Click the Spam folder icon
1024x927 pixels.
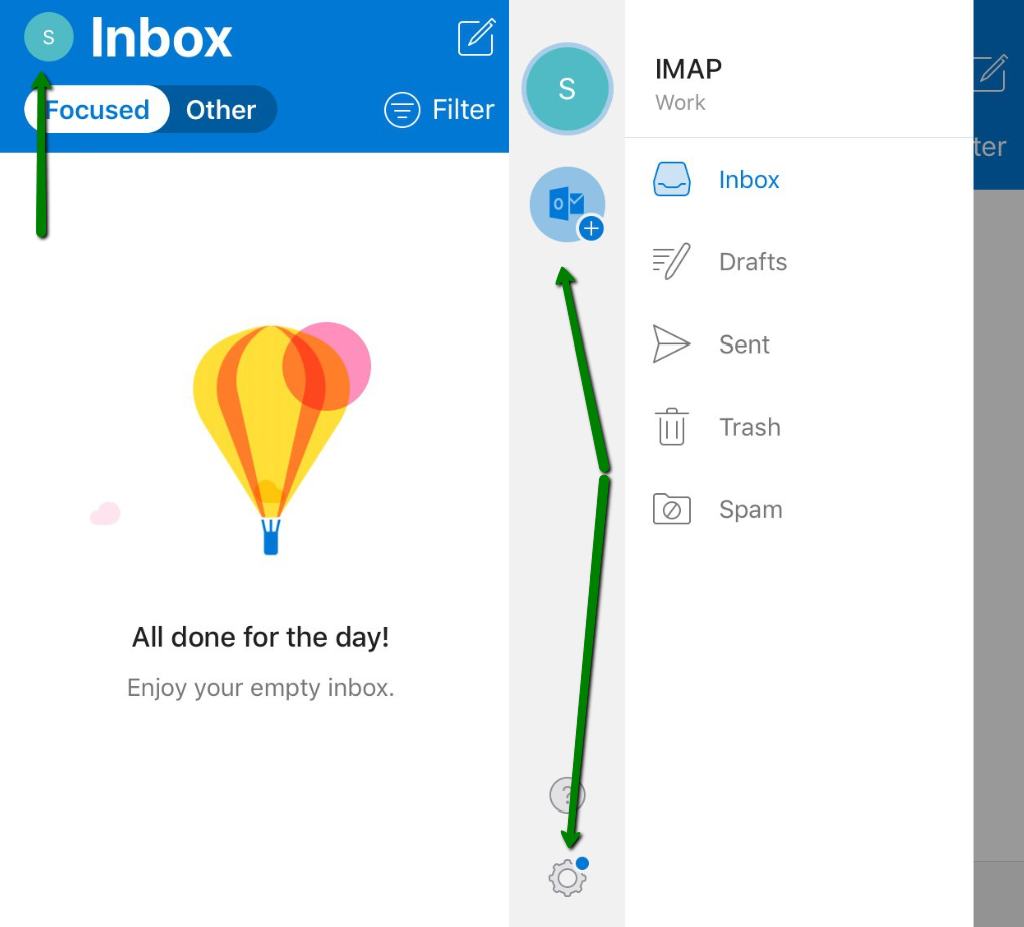click(x=671, y=509)
